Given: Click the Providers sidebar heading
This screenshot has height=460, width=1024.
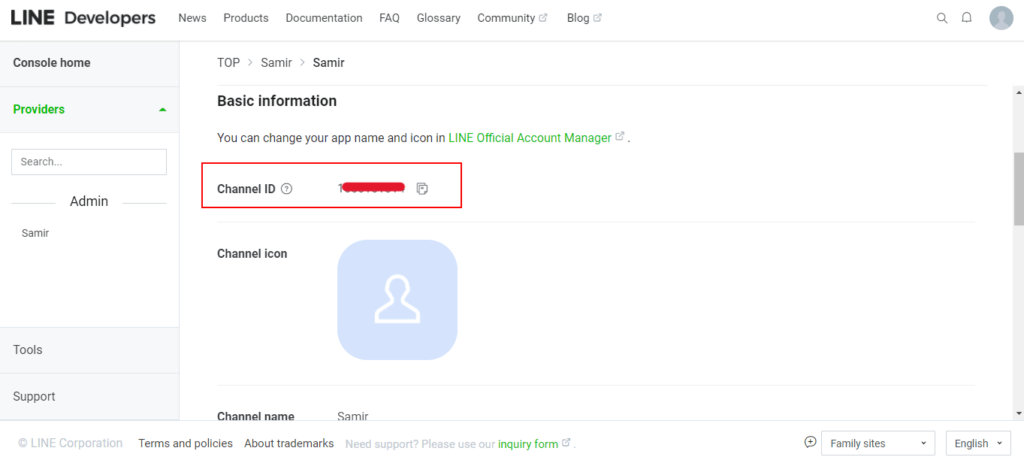Looking at the screenshot, I should [x=39, y=110].
